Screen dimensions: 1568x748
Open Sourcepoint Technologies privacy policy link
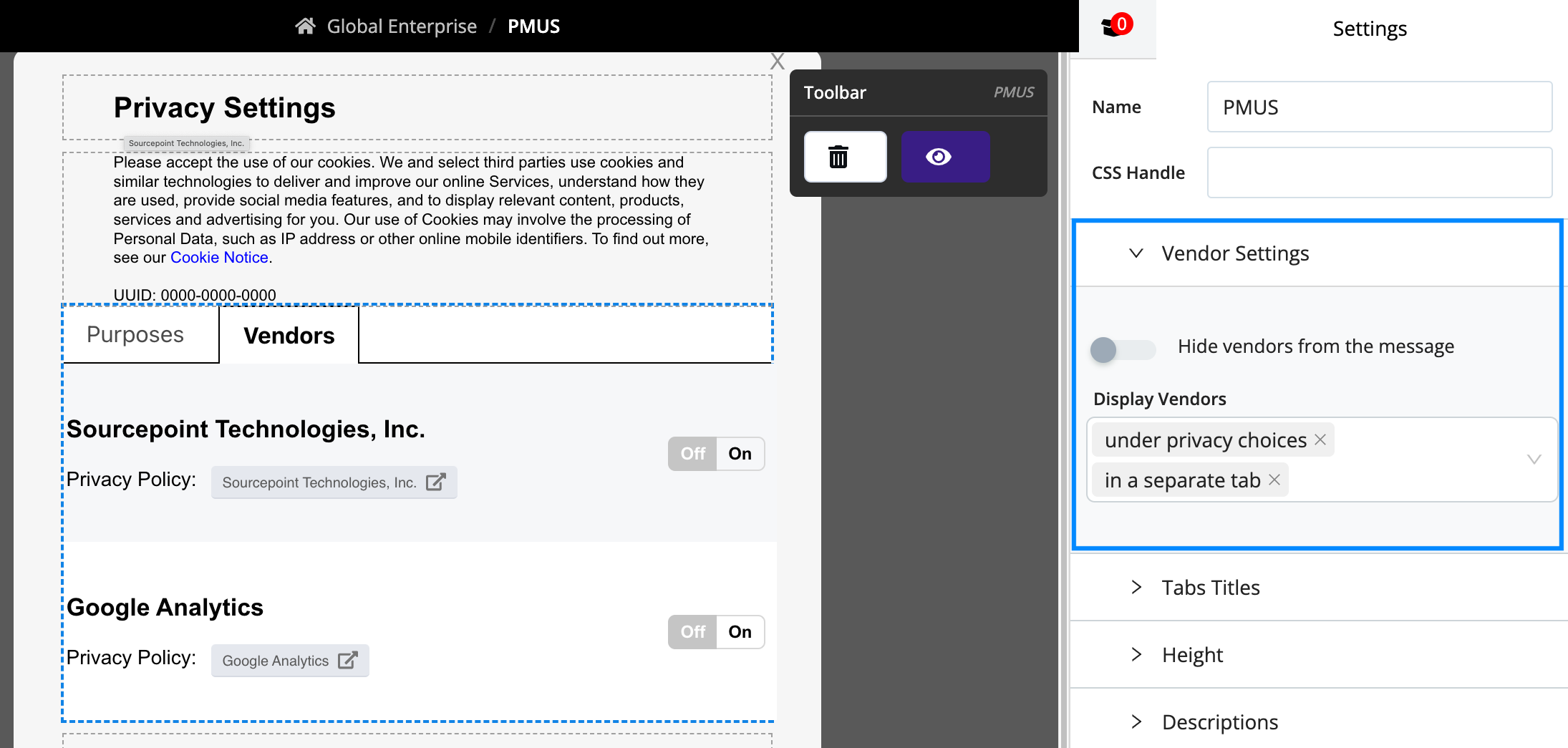click(334, 482)
